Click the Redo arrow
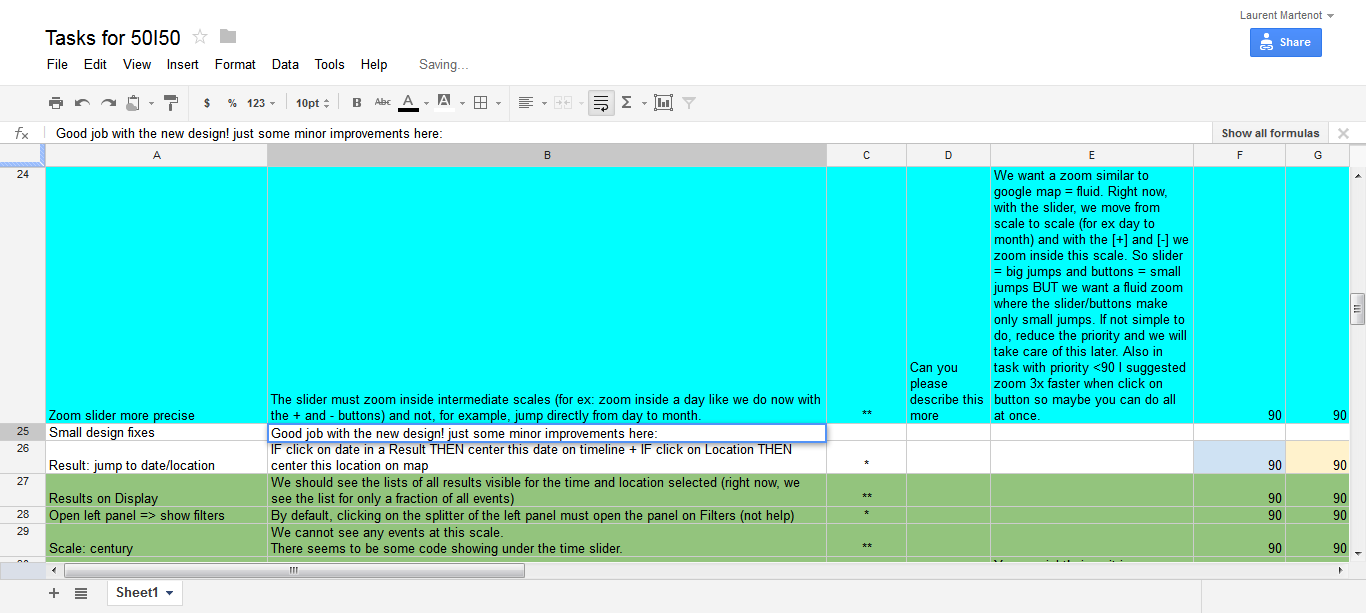Viewport: 1366px width, 613px height. tap(108, 103)
